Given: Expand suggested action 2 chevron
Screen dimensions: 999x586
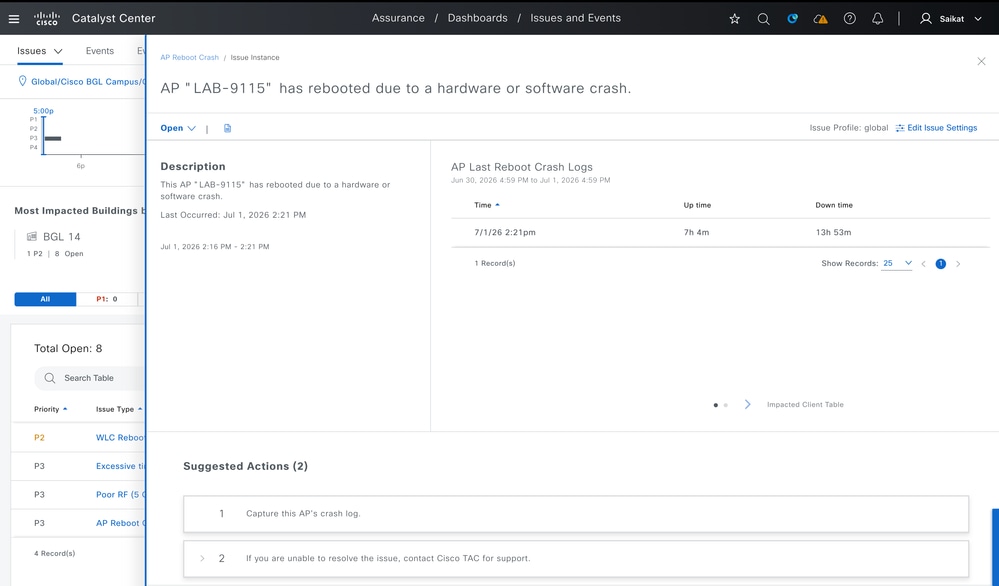Looking at the screenshot, I should [x=202, y=558].
